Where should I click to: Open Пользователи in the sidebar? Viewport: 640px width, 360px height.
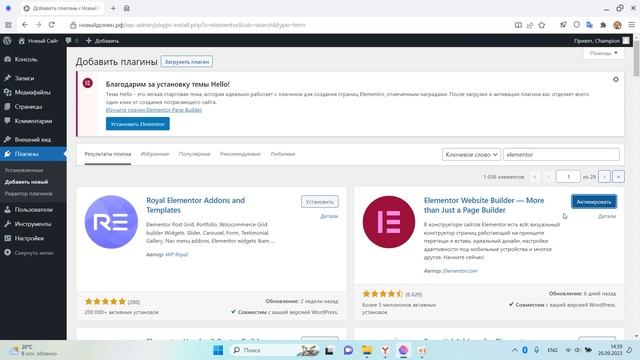[33, 209]
